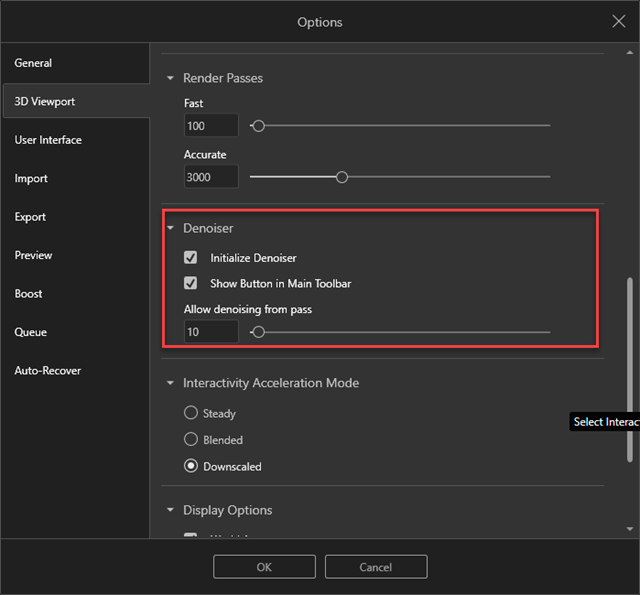Open the General options tab
640x595 pixels.
pyautogui.click(x=33, y=63)
